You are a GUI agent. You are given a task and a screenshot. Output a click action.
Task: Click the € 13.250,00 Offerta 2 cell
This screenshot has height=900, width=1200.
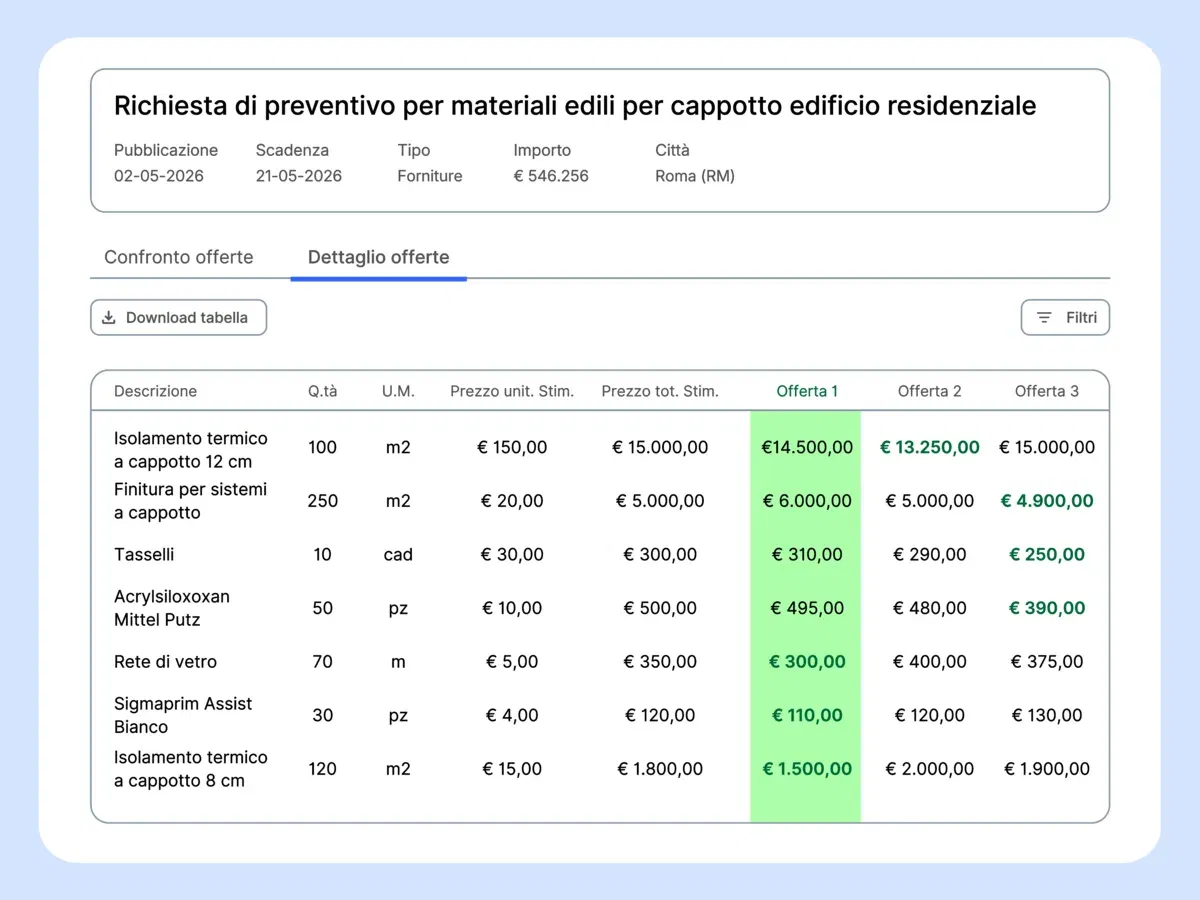click(x=929, y=447)
